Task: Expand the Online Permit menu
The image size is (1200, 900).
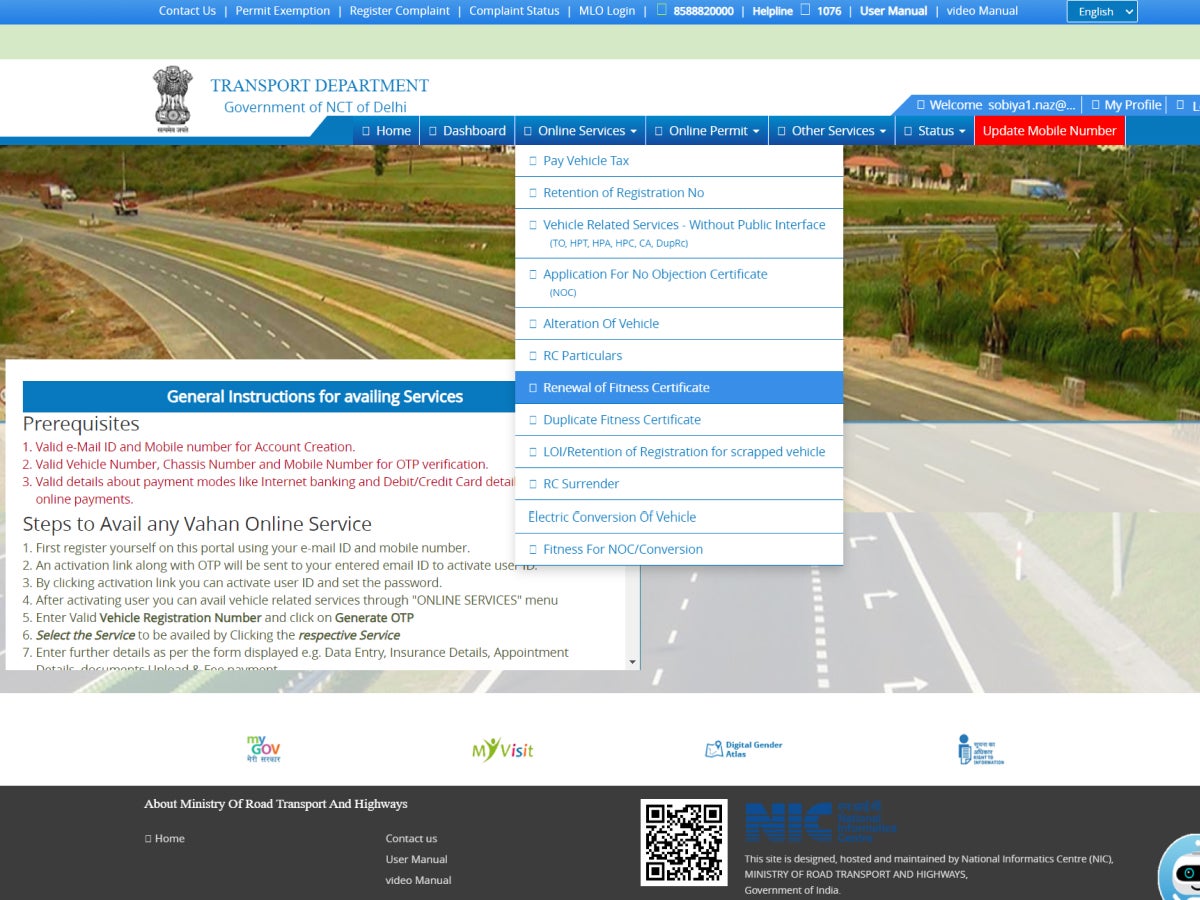Action: 706,130
